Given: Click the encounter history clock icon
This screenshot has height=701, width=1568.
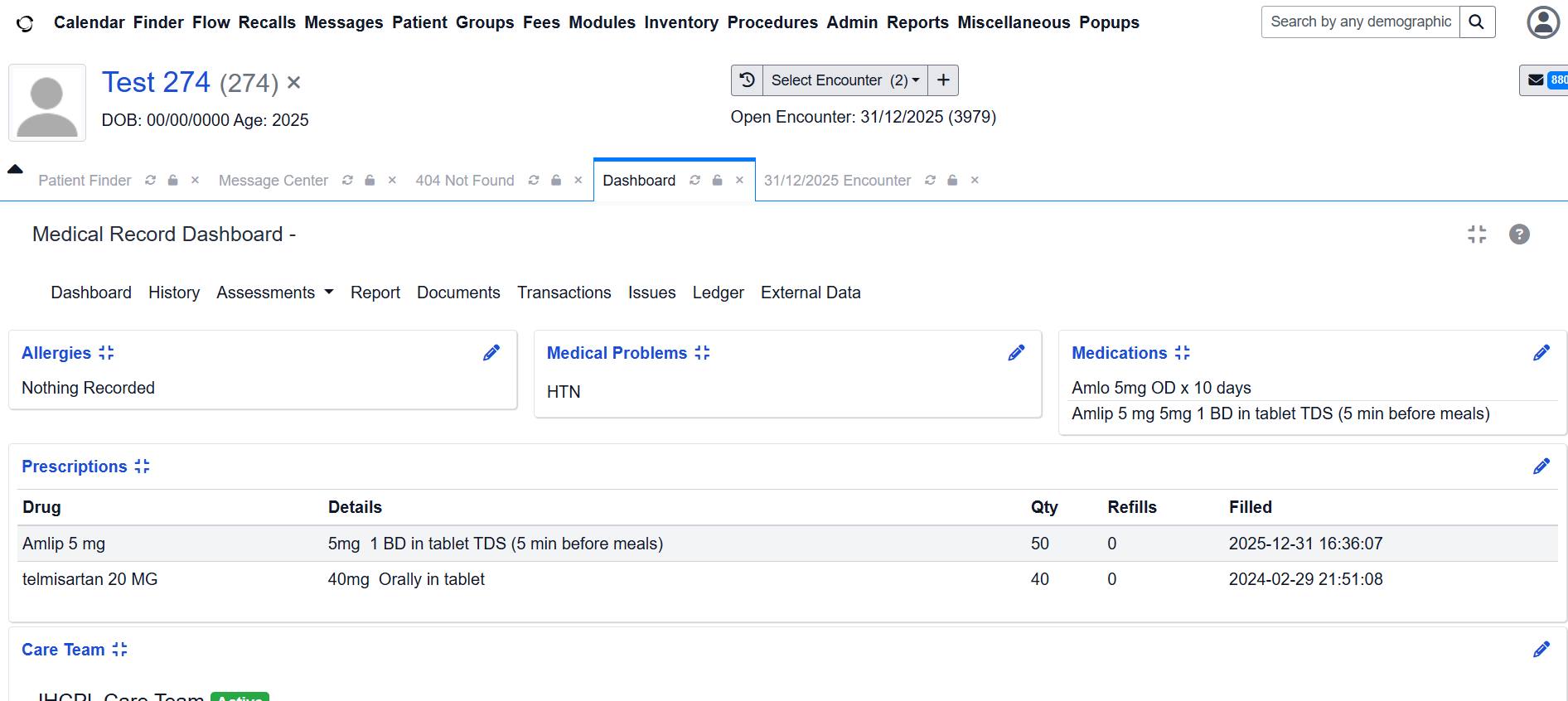Looking at the screenshot, I should (x=747, y=80).
